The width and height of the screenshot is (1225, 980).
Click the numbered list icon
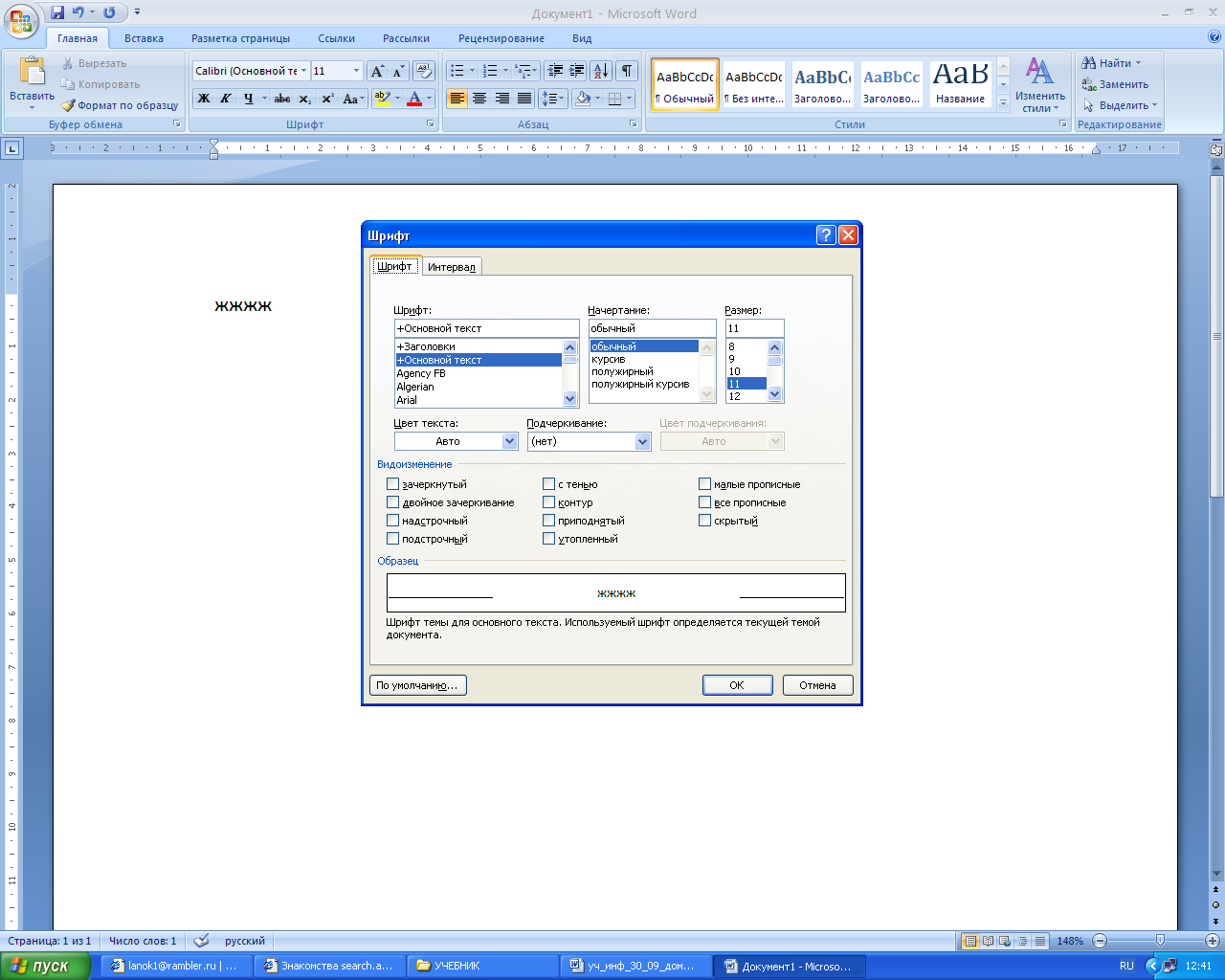(x=490, y=71)
